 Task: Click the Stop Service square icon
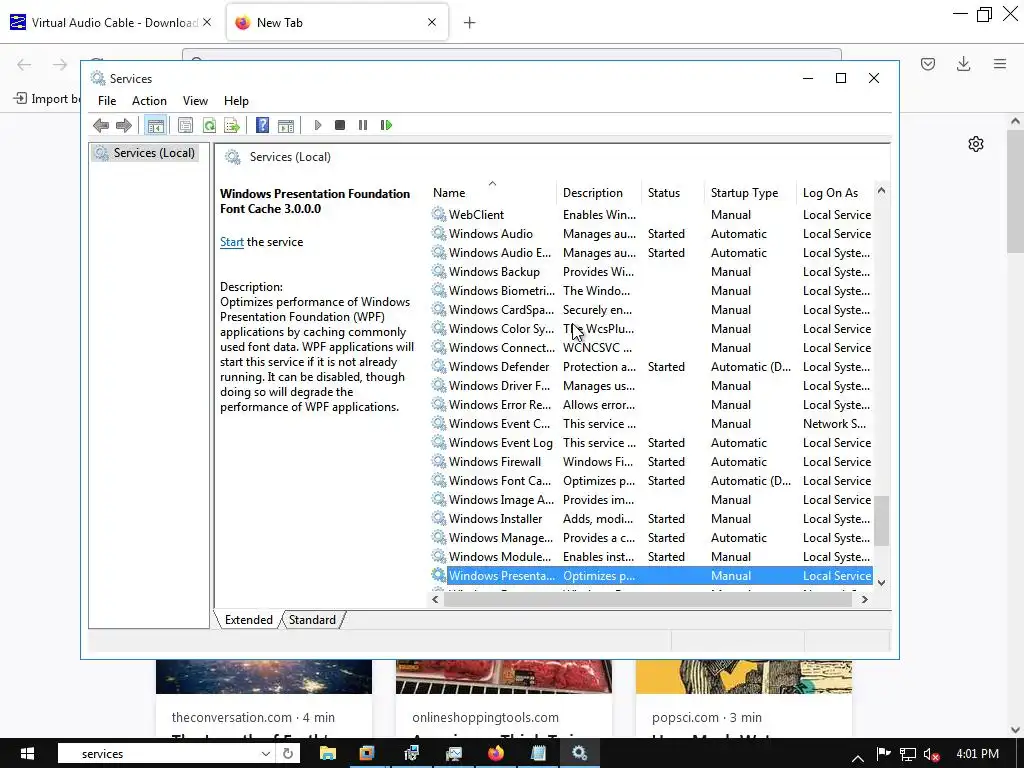(340, 125)
